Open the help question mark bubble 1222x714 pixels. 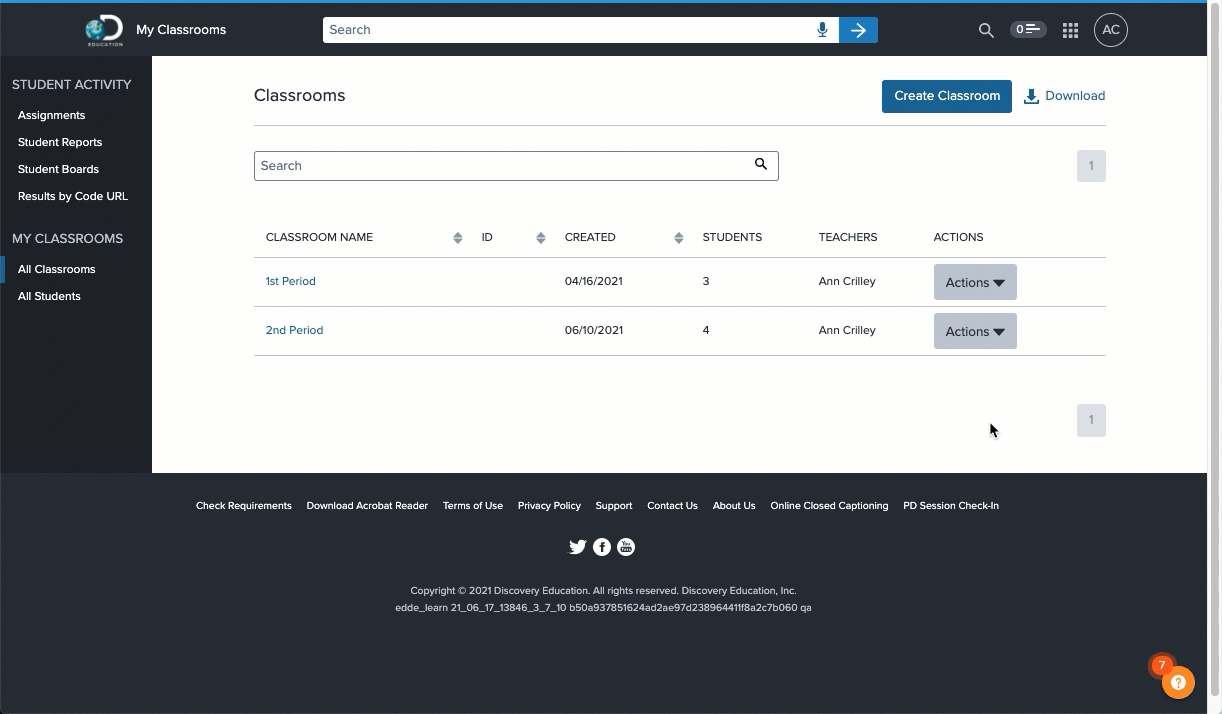(x=1178, y=682)
